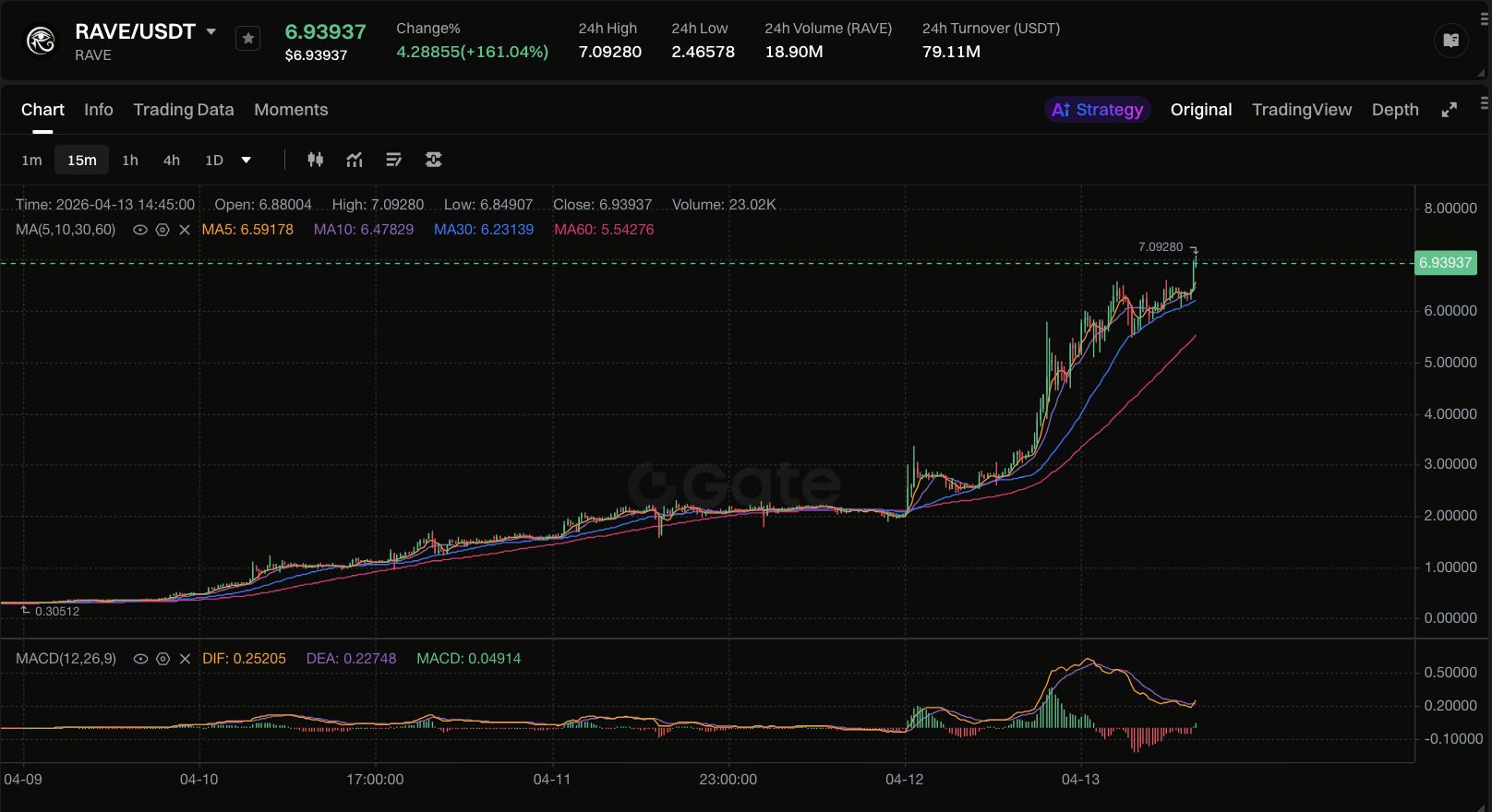The image size is (1492, 812).
Task: Switch to the TradingView chart view
Action: coord(1302,110)
